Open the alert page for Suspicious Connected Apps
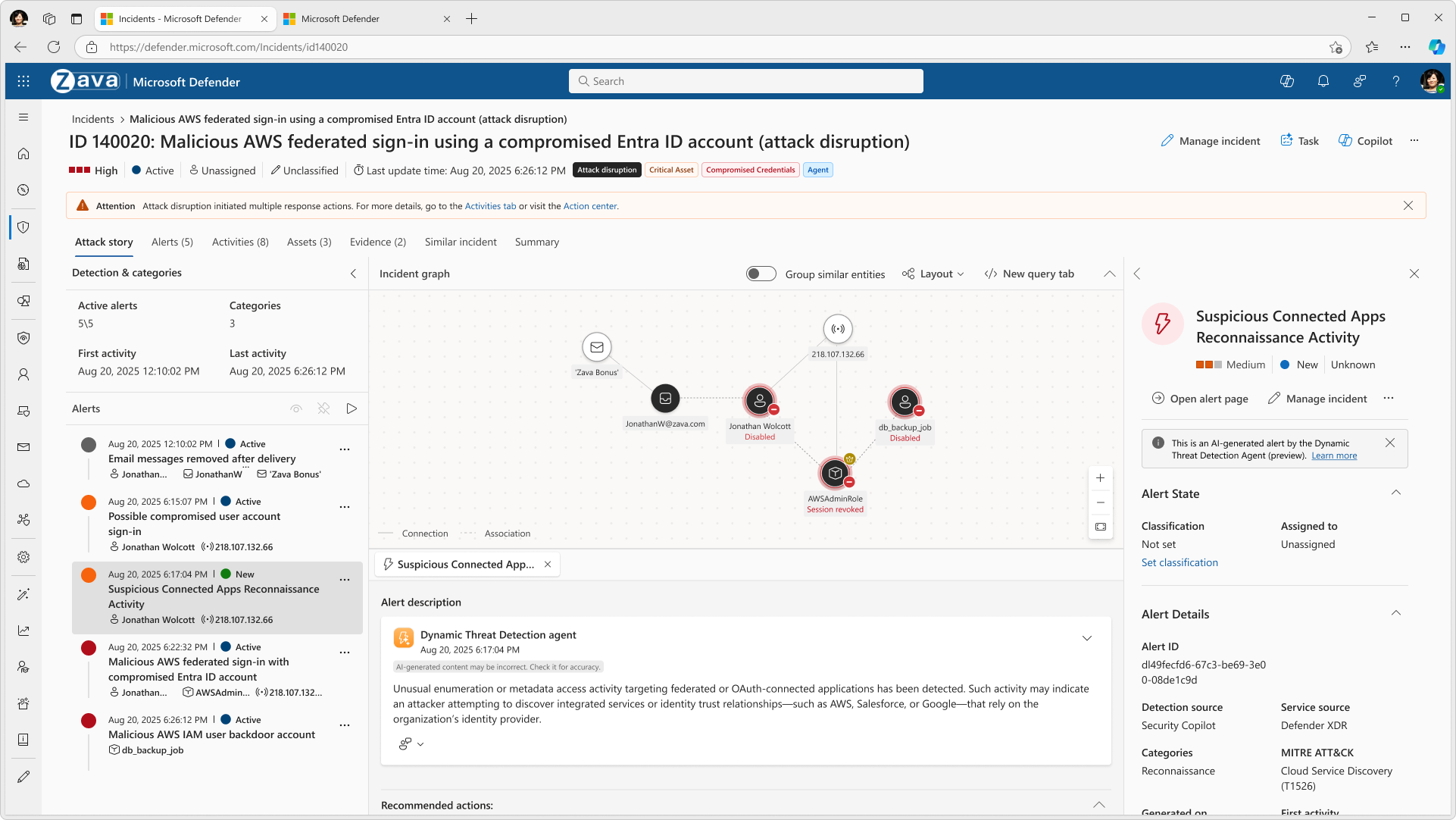Image resolution: width=1456 pixels, height=820 pixels. tap(1199, 398)
